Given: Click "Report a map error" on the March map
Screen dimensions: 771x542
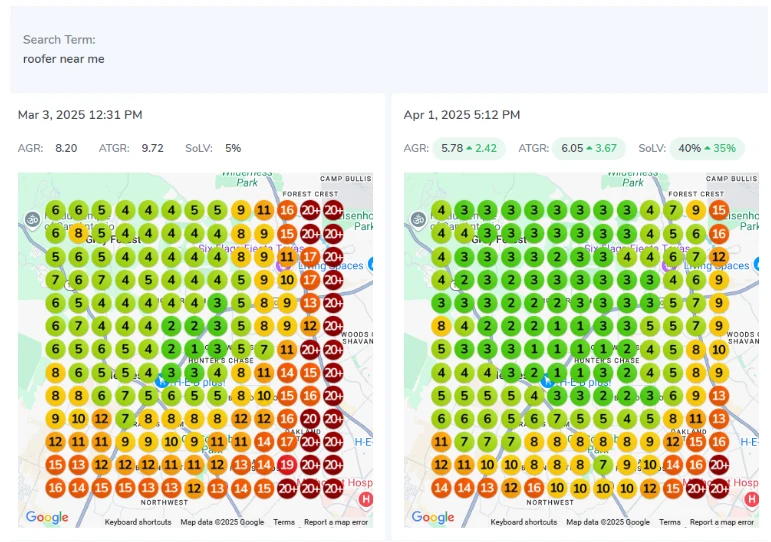Looking at the screenshot, I should pyautogui.click(x=336, y=522).
